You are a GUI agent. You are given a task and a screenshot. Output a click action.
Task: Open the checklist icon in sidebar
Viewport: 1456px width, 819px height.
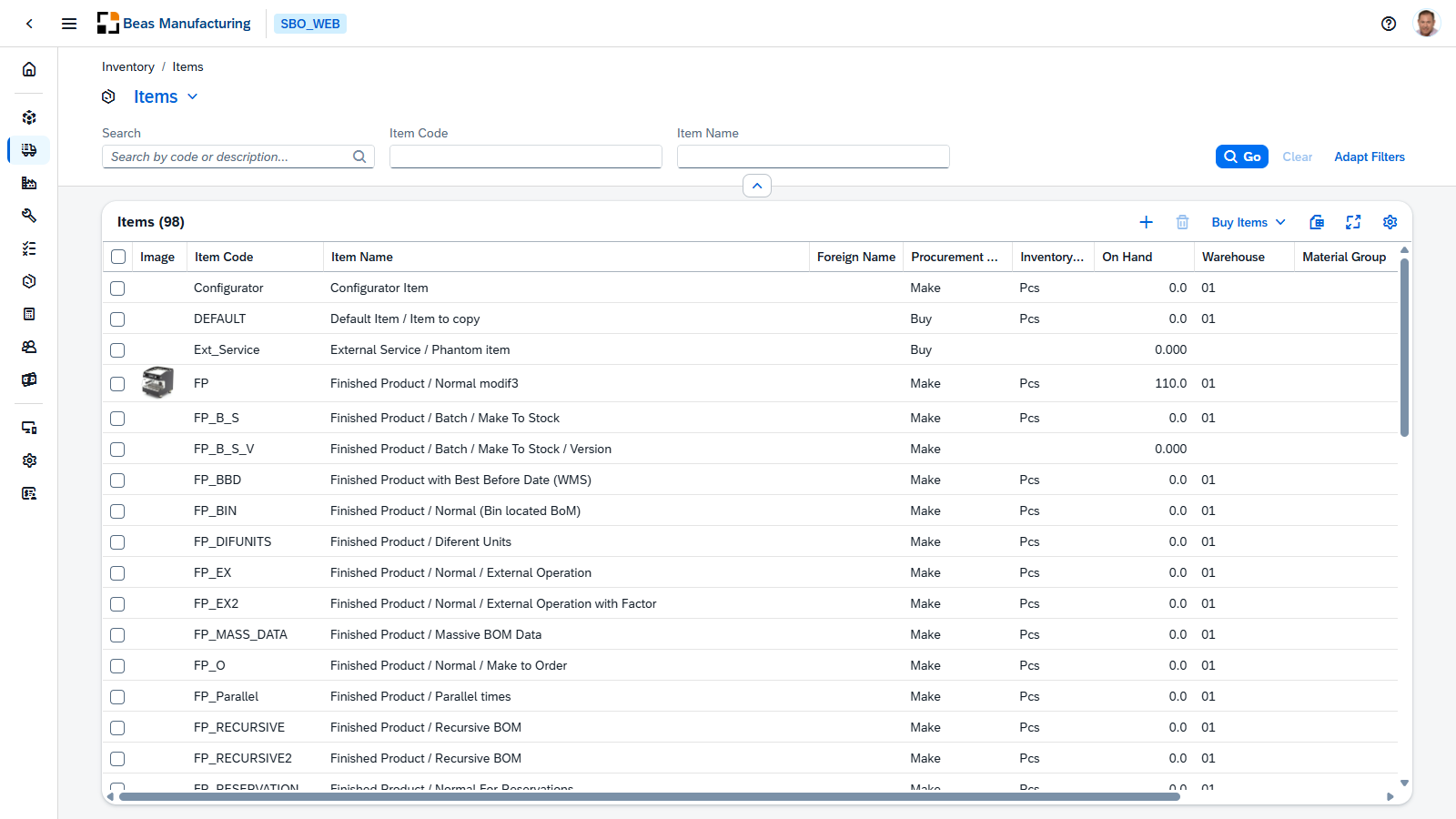click(29, 248)
